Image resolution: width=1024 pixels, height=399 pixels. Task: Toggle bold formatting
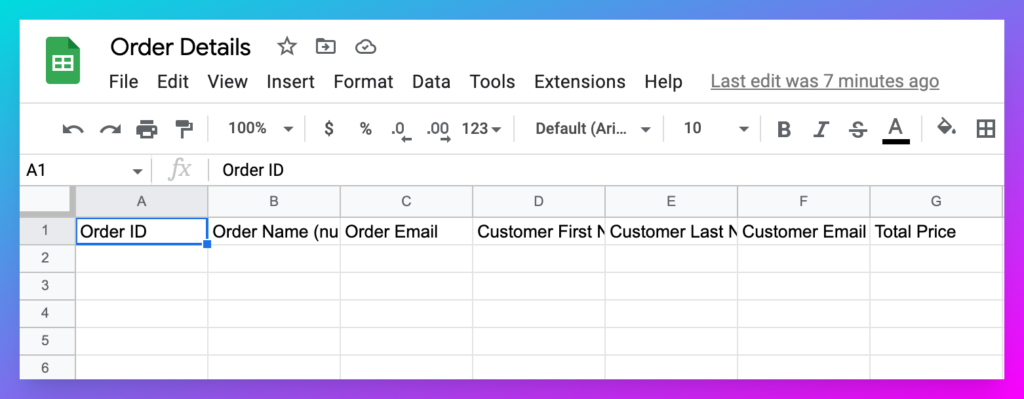[x=784, y=130]
